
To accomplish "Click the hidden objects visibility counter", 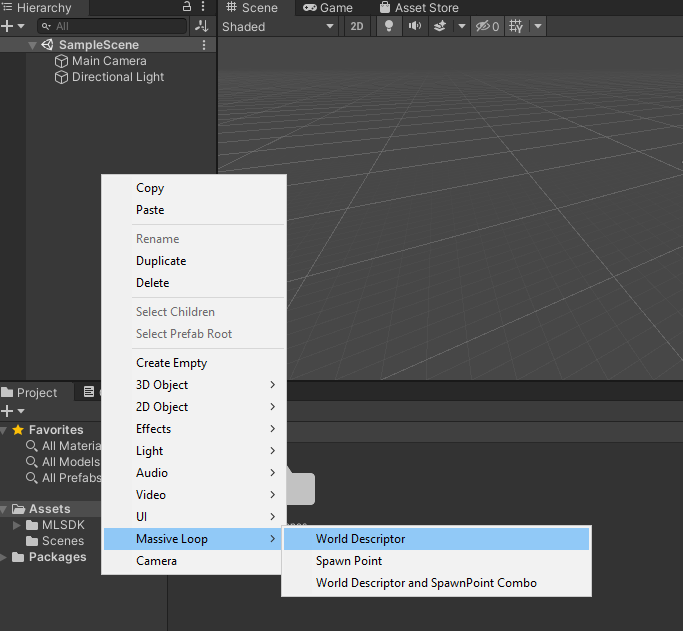I will tap(487, 27).
